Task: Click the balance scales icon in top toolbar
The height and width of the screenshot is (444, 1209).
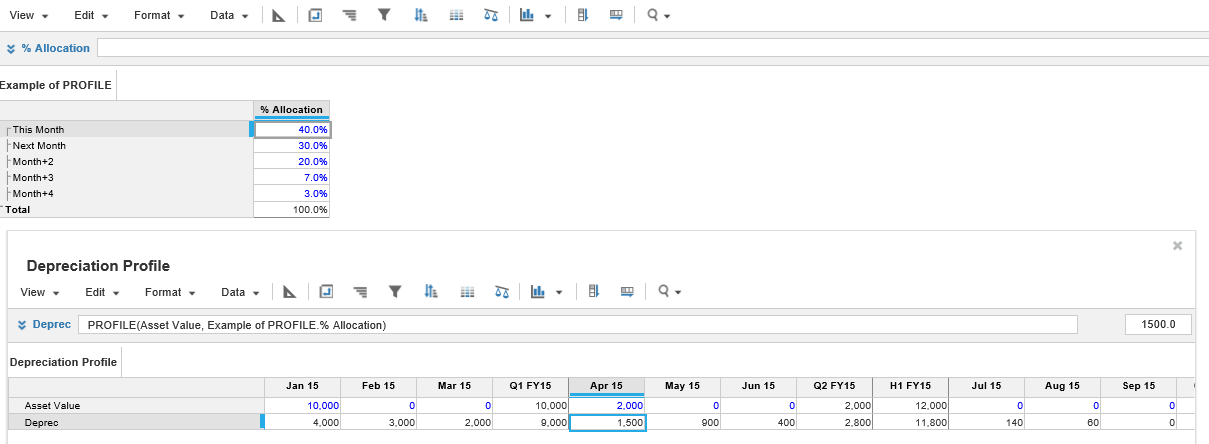Action: [x=490, y=16]
